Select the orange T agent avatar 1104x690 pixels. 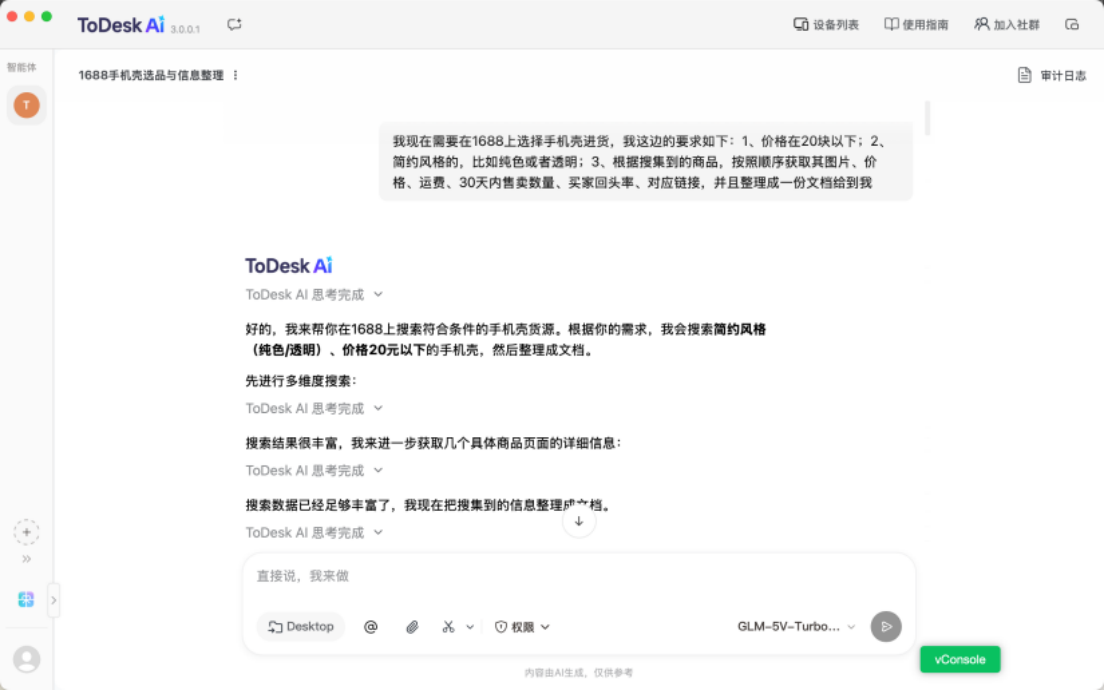[27, 106]
